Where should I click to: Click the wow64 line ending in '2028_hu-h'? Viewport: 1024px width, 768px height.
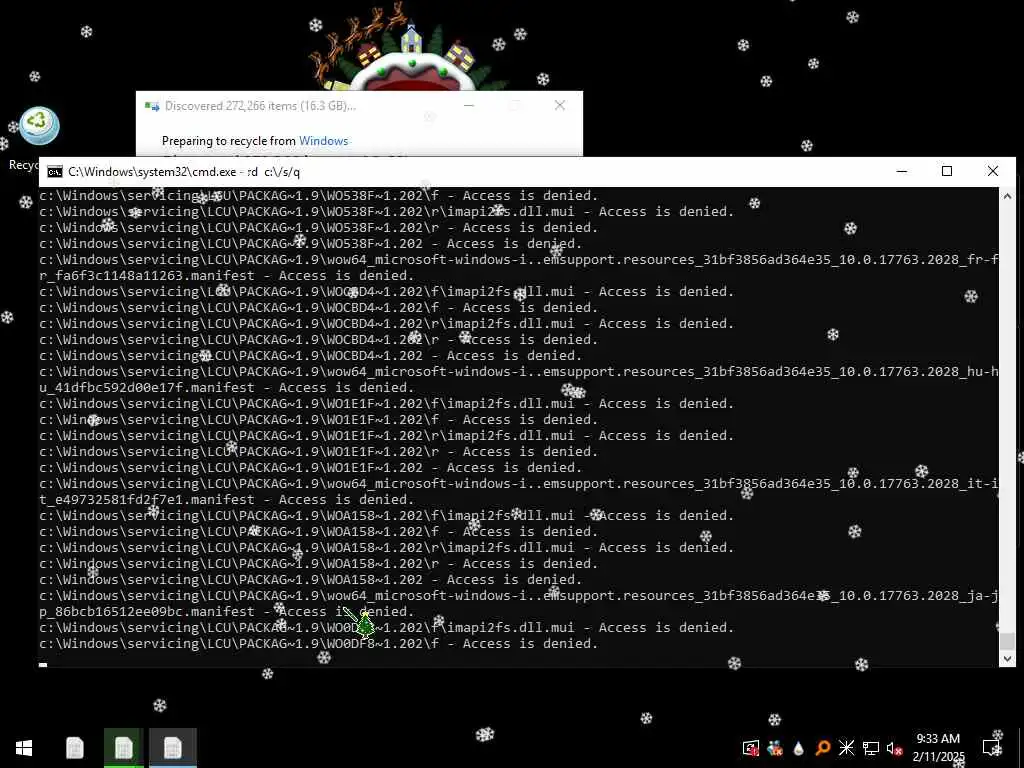(519, 372)
